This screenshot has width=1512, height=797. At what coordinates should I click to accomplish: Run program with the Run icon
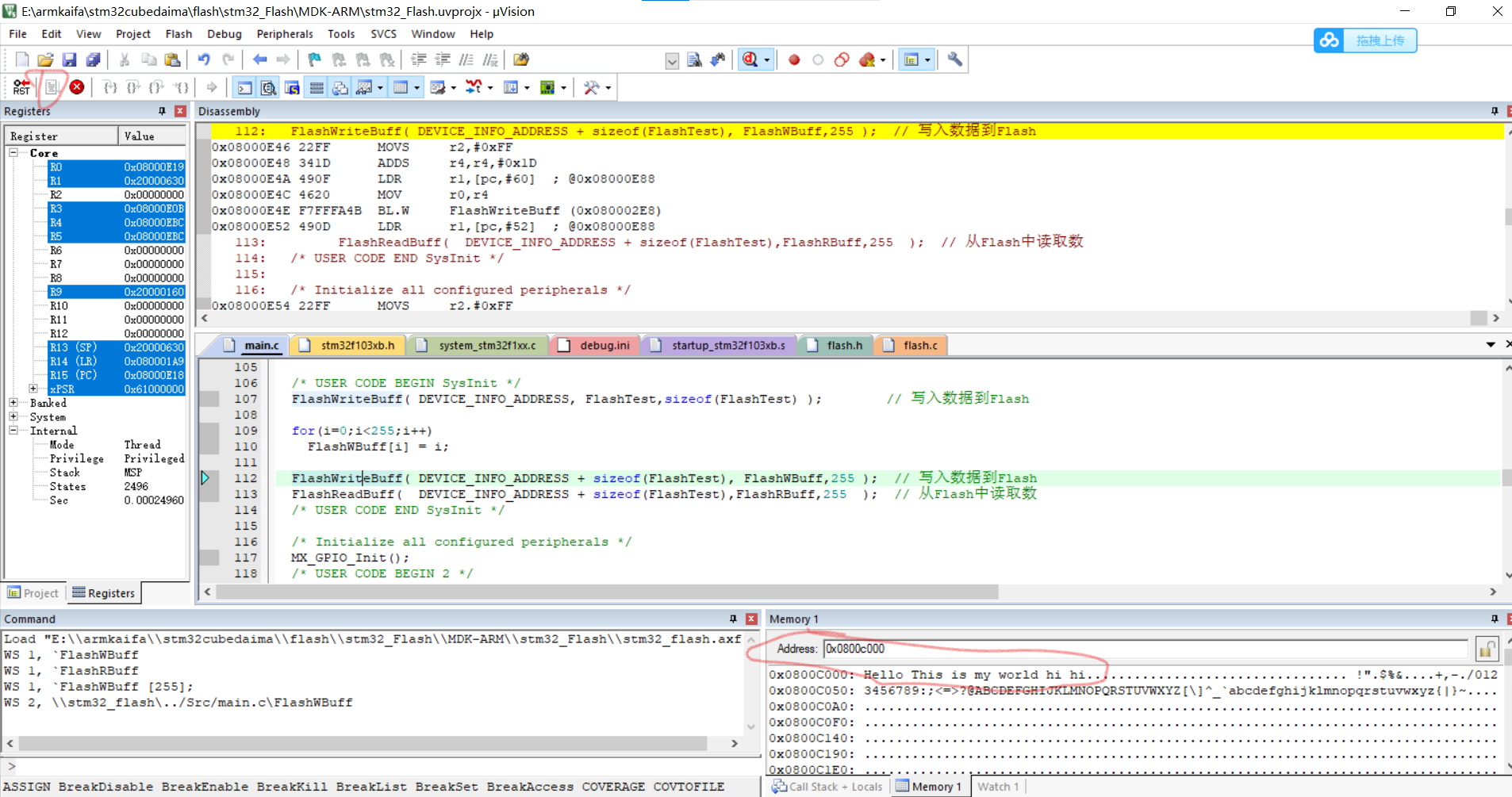tap(52, 87)
